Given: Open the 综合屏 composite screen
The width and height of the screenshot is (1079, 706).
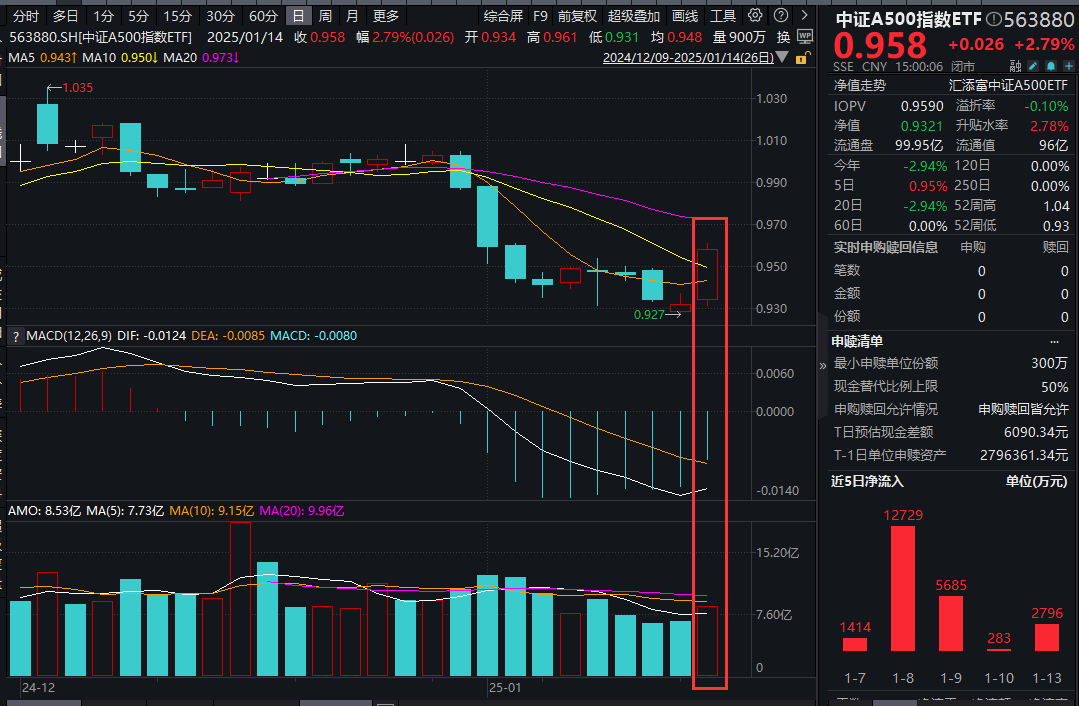Looking at the screenshot, I should (x=505, y=15).
